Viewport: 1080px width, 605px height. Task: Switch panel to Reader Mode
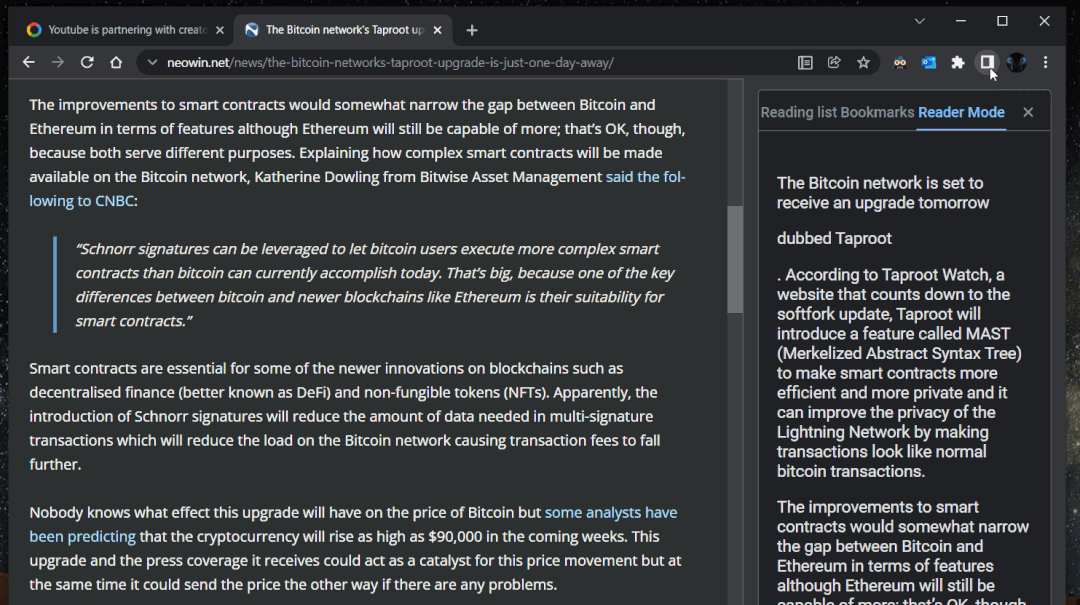tap(961, 112)
